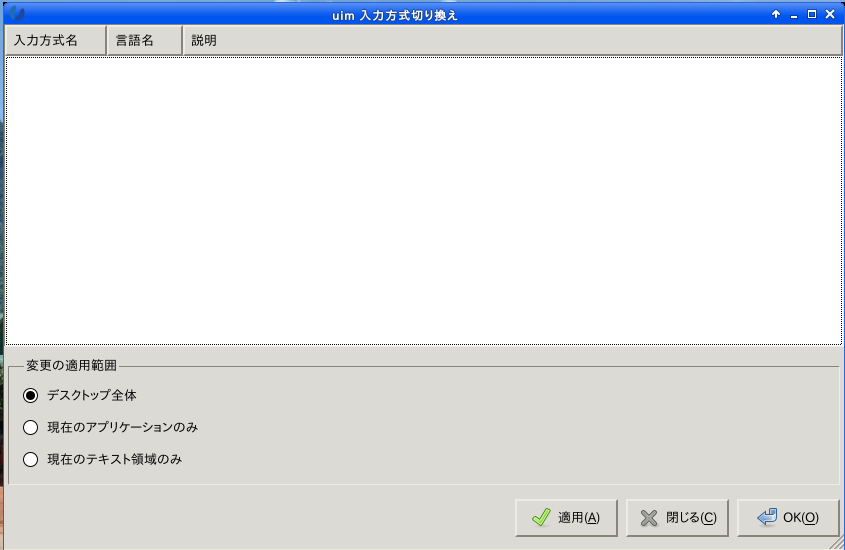The height and width of the screenshot is (550, 845).
Task: Sort by the 入力方式名 column header
Action: pyautogui.click(x=56, y=40)
